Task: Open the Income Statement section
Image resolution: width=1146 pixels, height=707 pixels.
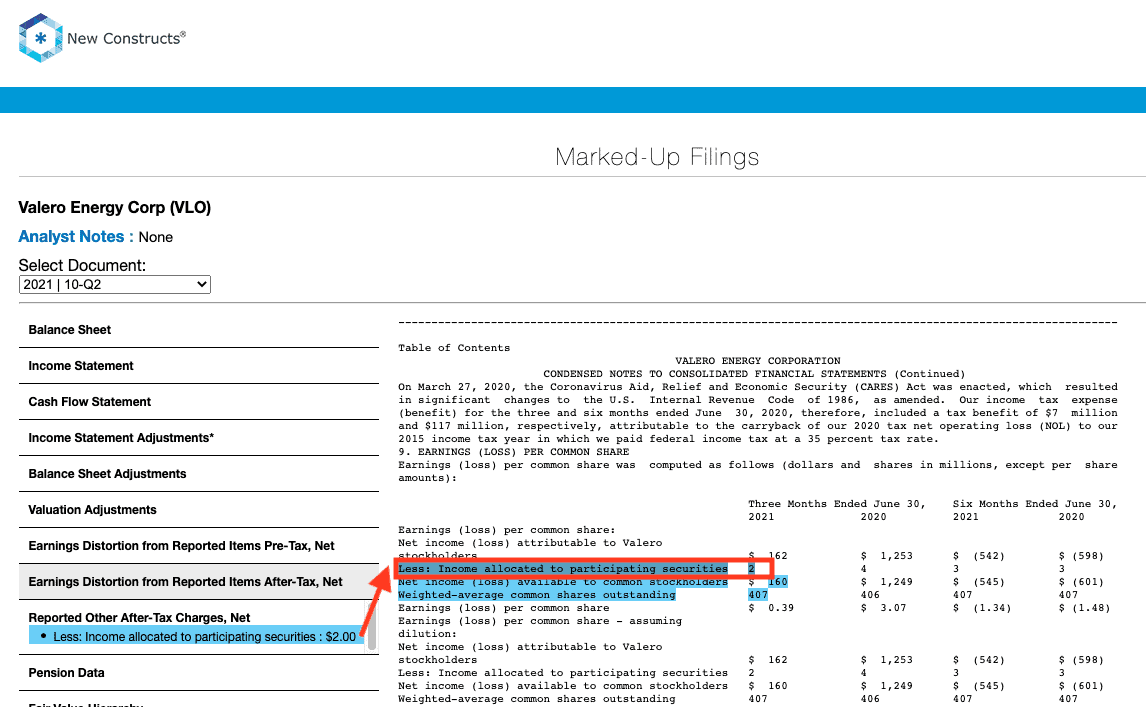Action: (199, 366)
